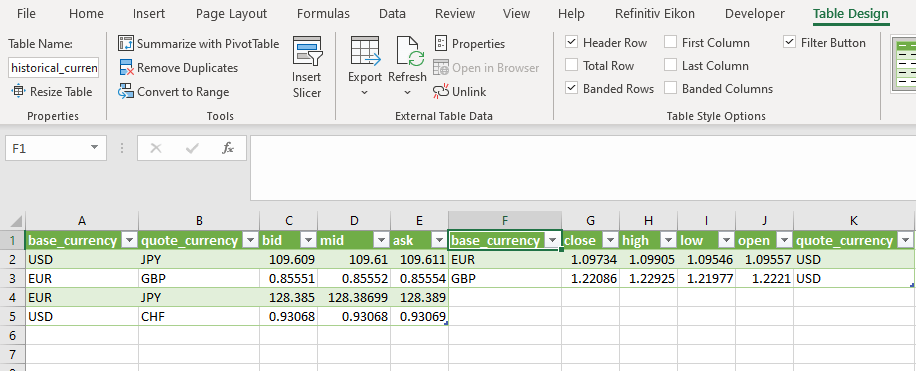Toggle the Filter Button checkbox

pyautogui.click(x=790, y=43)
